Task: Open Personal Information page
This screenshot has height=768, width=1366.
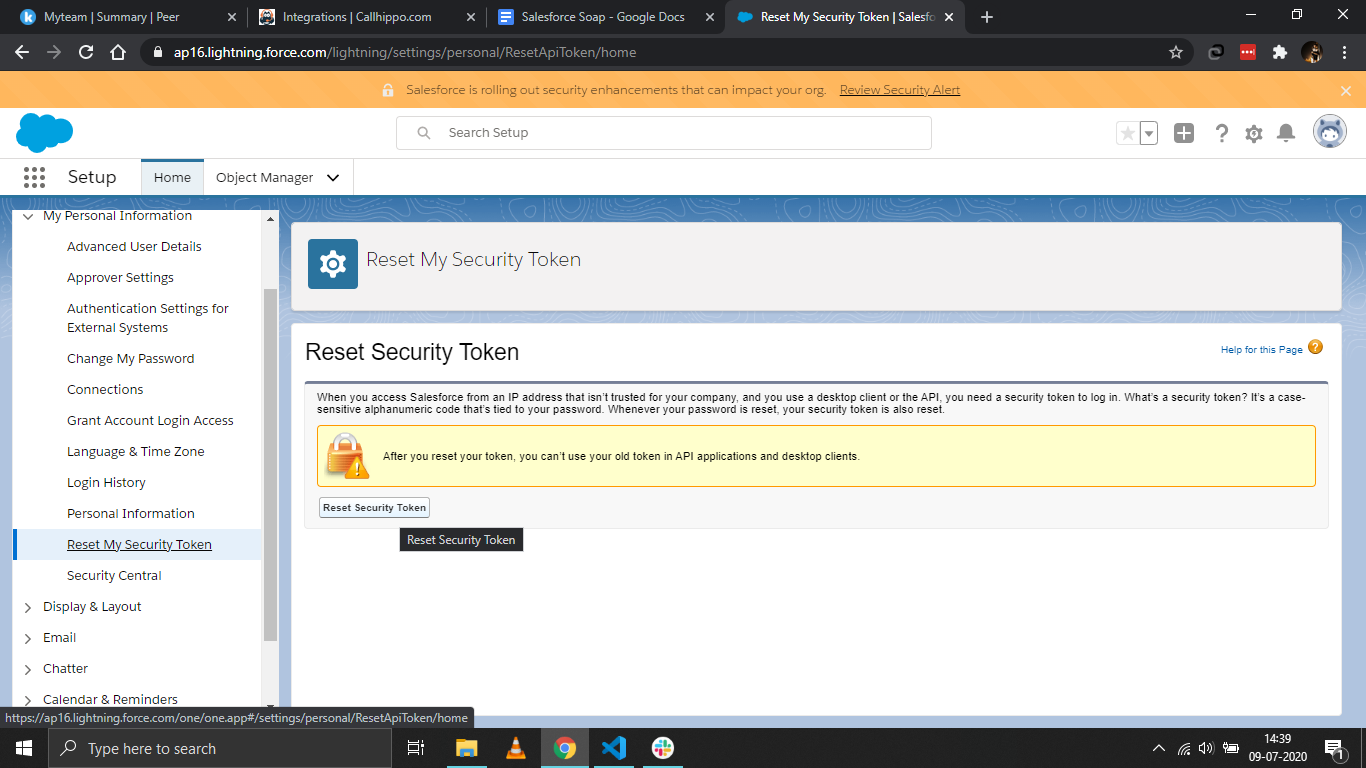Action: pyautogui.click(x=130, y=513)
